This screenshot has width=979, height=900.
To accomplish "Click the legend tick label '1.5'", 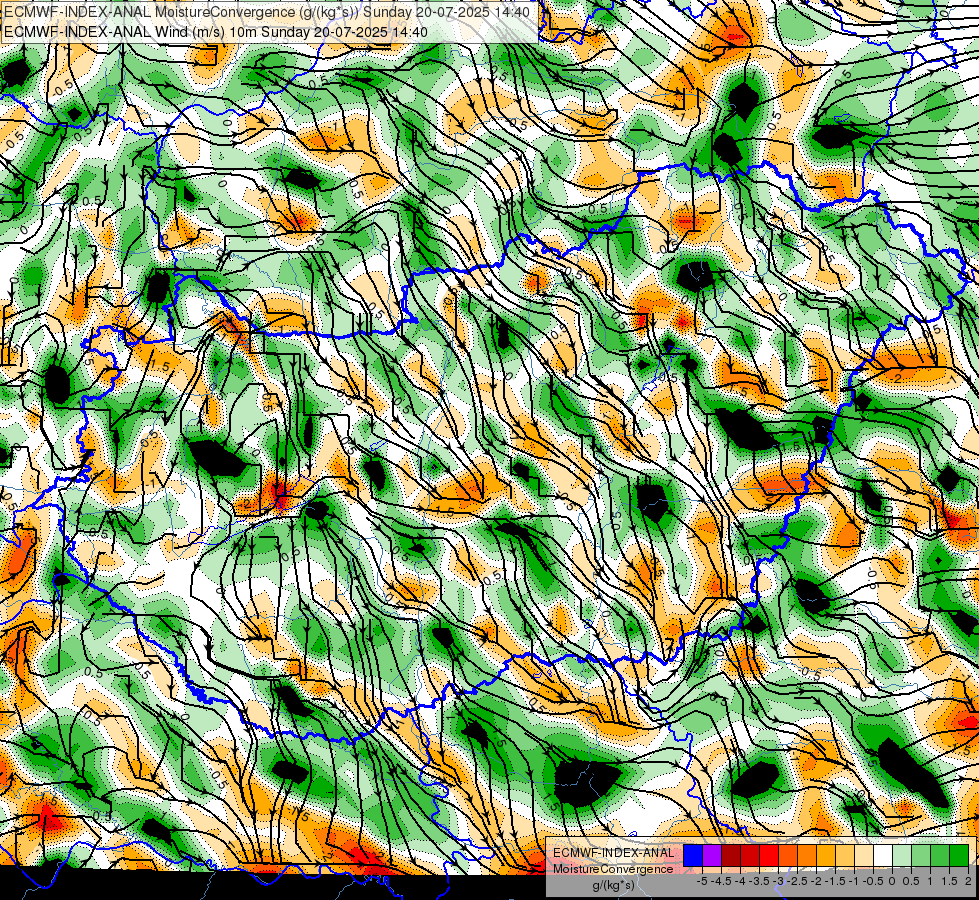I will point(949,881).
